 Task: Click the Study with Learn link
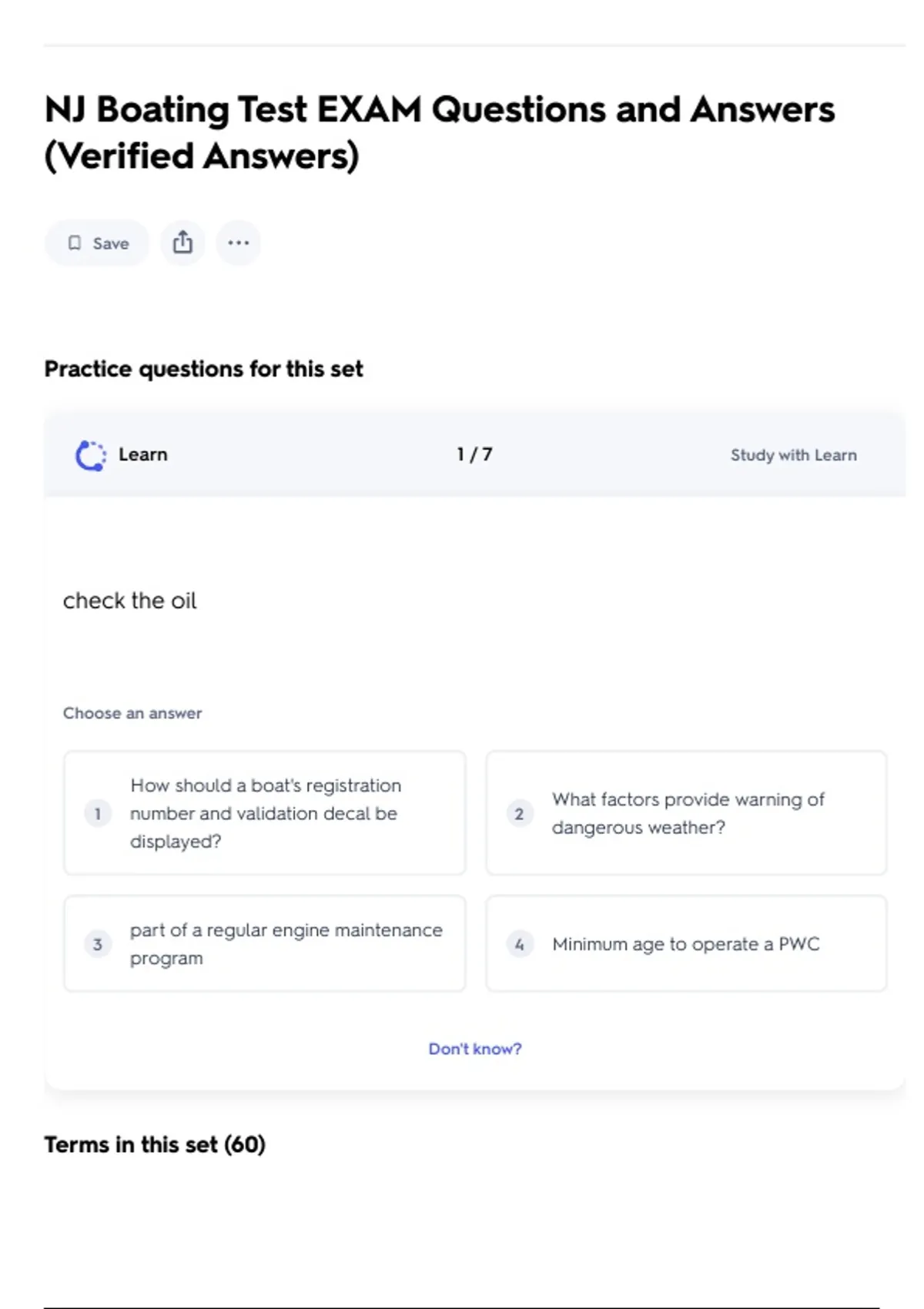(x=793, y=455)
